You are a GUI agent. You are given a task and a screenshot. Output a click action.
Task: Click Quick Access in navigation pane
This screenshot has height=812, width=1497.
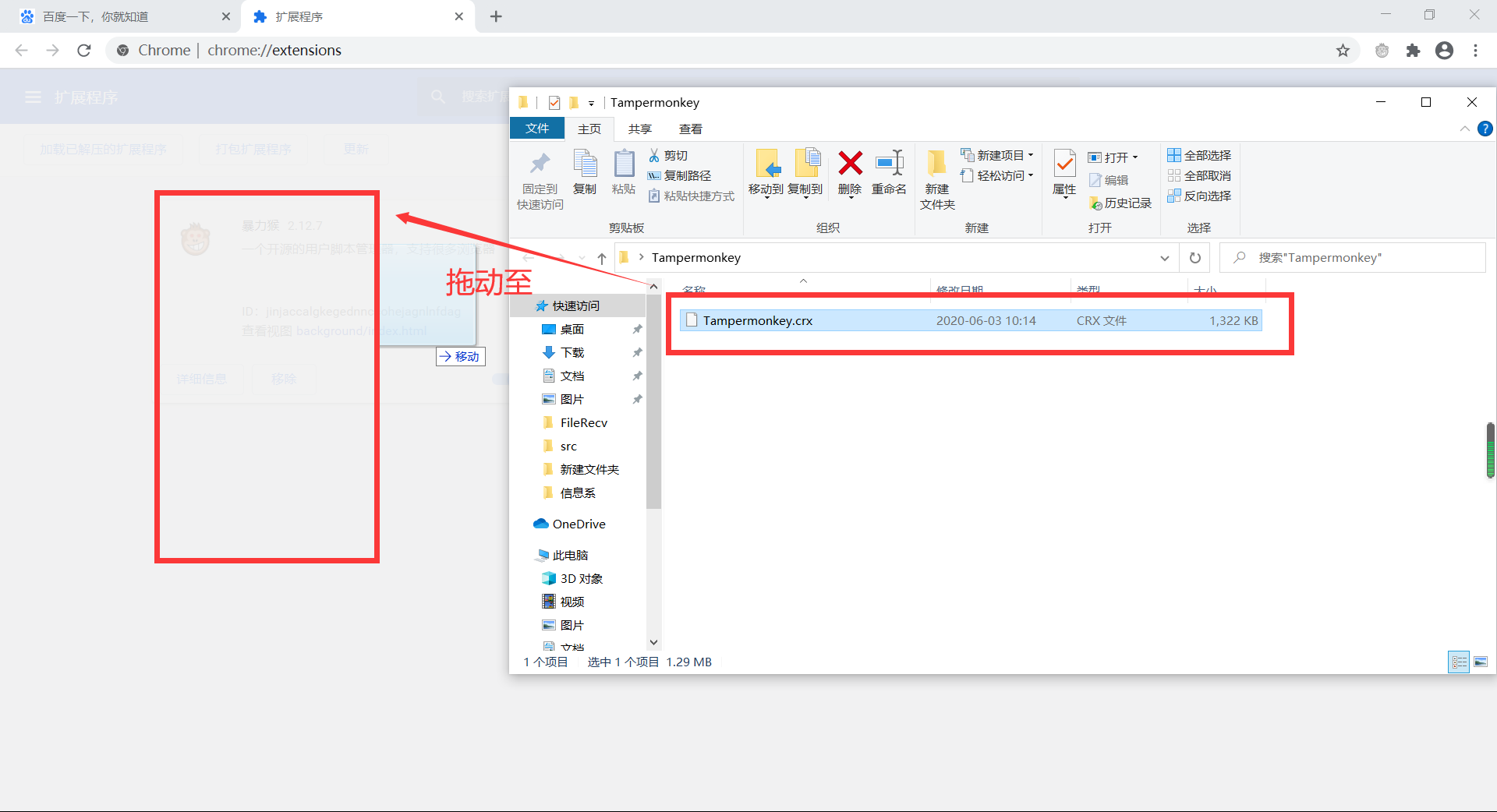click(576, 306)
